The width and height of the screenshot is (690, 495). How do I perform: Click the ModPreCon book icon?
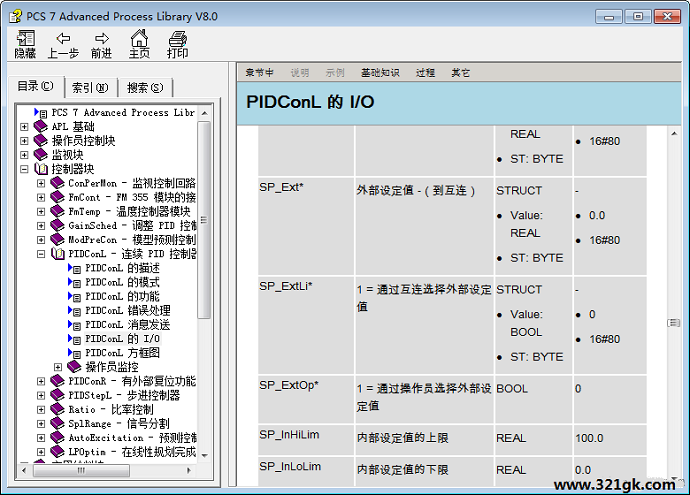57,239
